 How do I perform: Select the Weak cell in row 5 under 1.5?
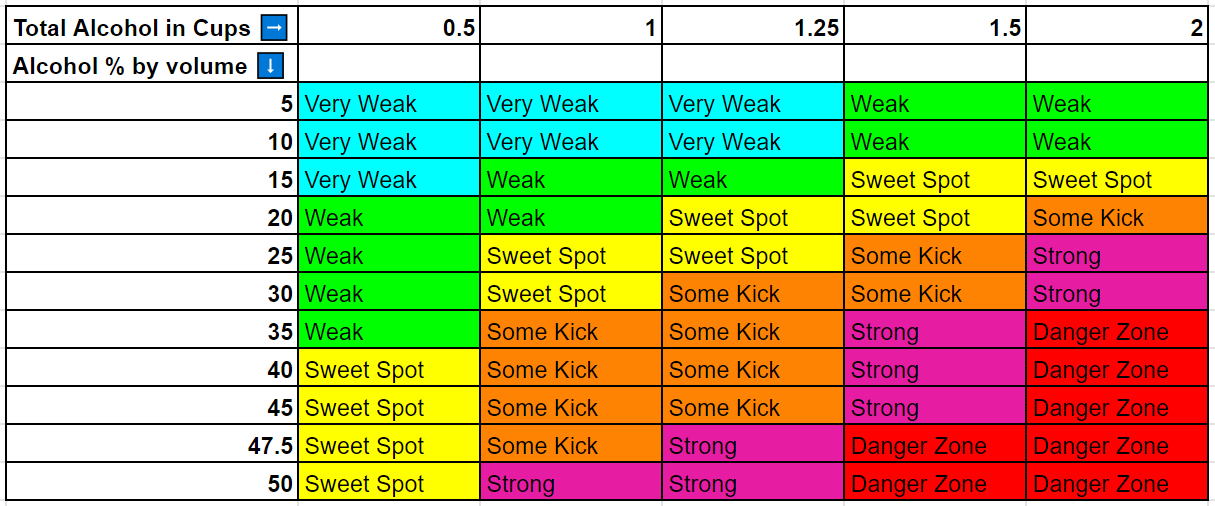(x=935, y=103)
